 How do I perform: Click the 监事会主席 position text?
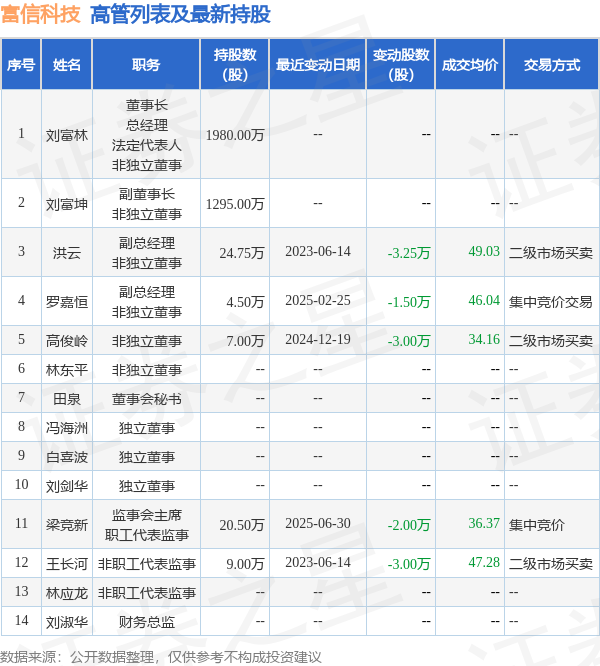point(146,515)
